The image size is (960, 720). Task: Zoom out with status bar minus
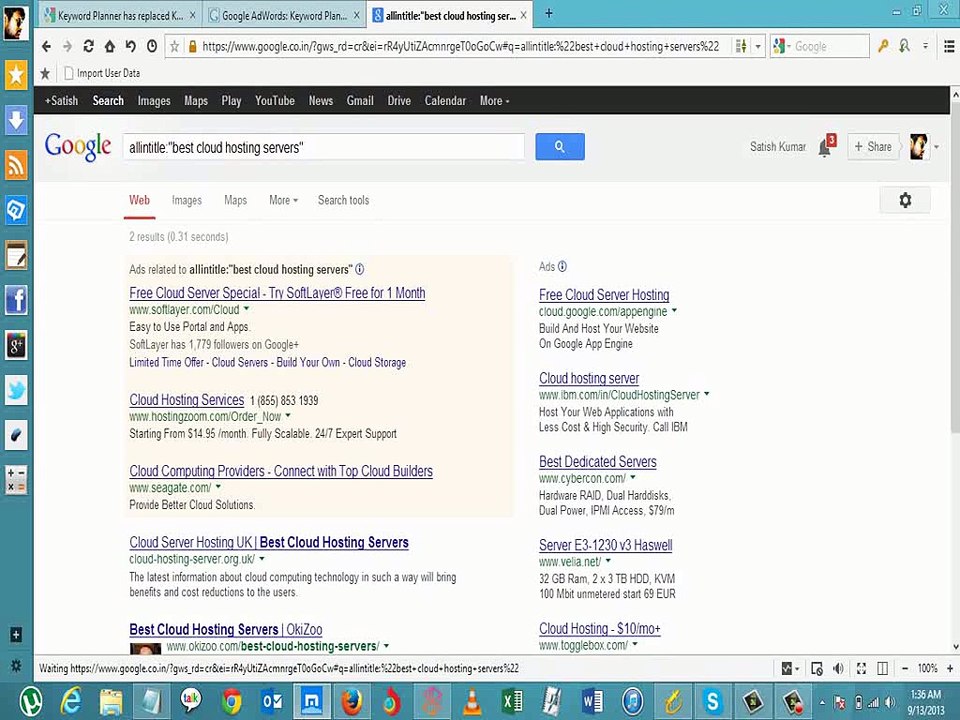click(x=905, y=669)
